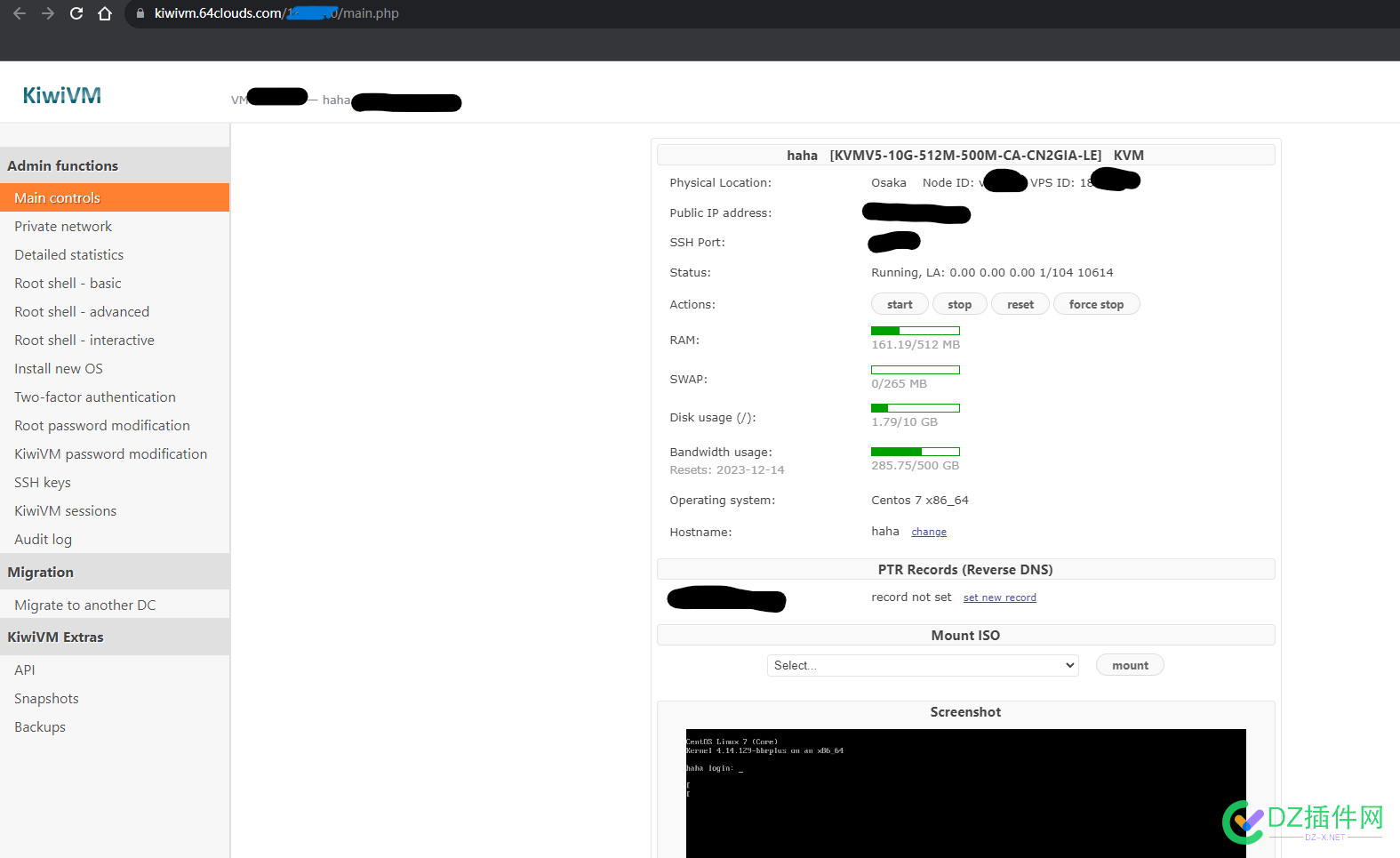This screenshot has width=1400, height=858.
Task: Click the stop VPS button
Action: [959, 304]
